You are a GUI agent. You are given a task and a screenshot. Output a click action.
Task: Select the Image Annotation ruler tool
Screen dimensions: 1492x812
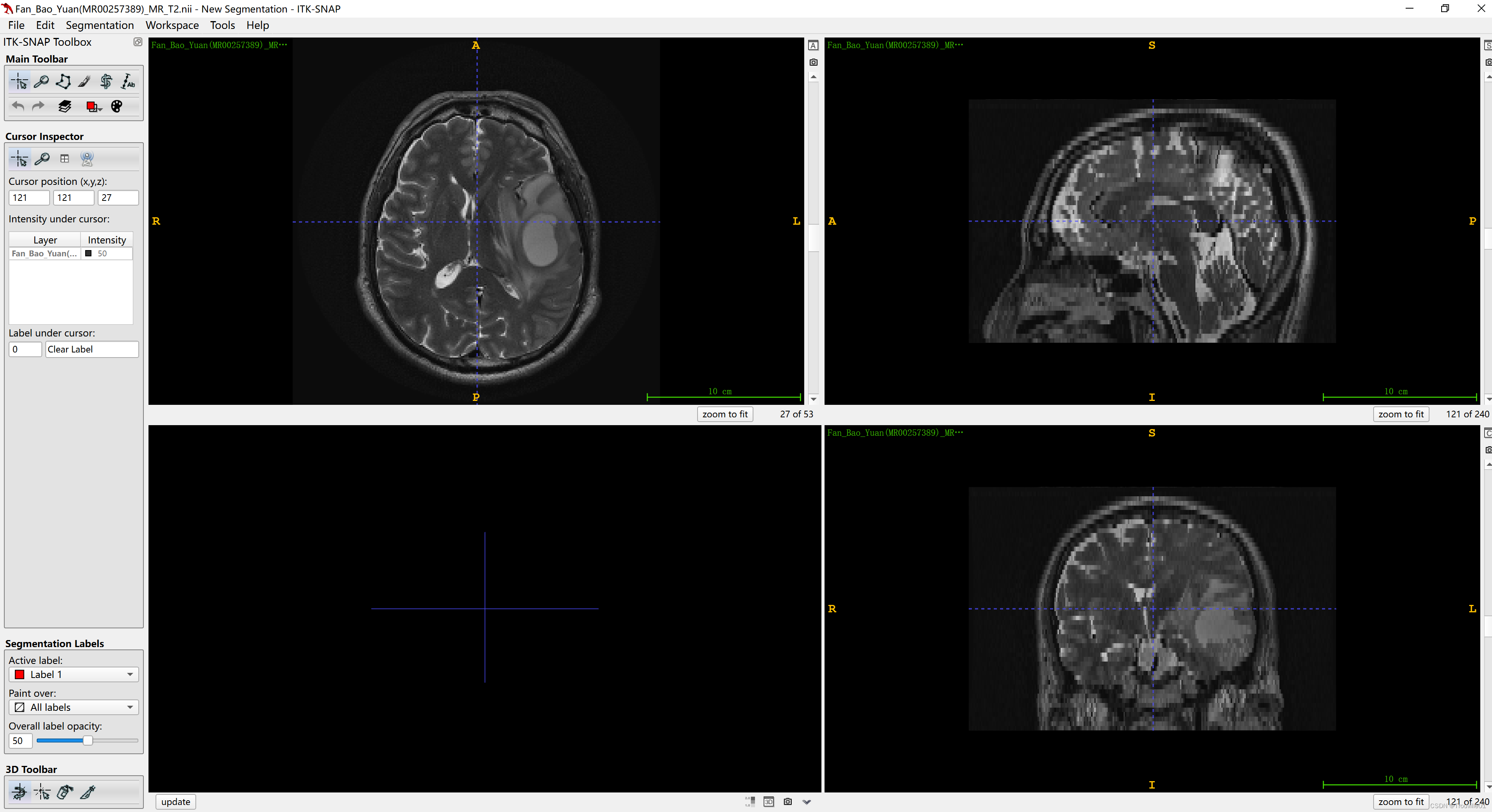(x=128, y=82)
